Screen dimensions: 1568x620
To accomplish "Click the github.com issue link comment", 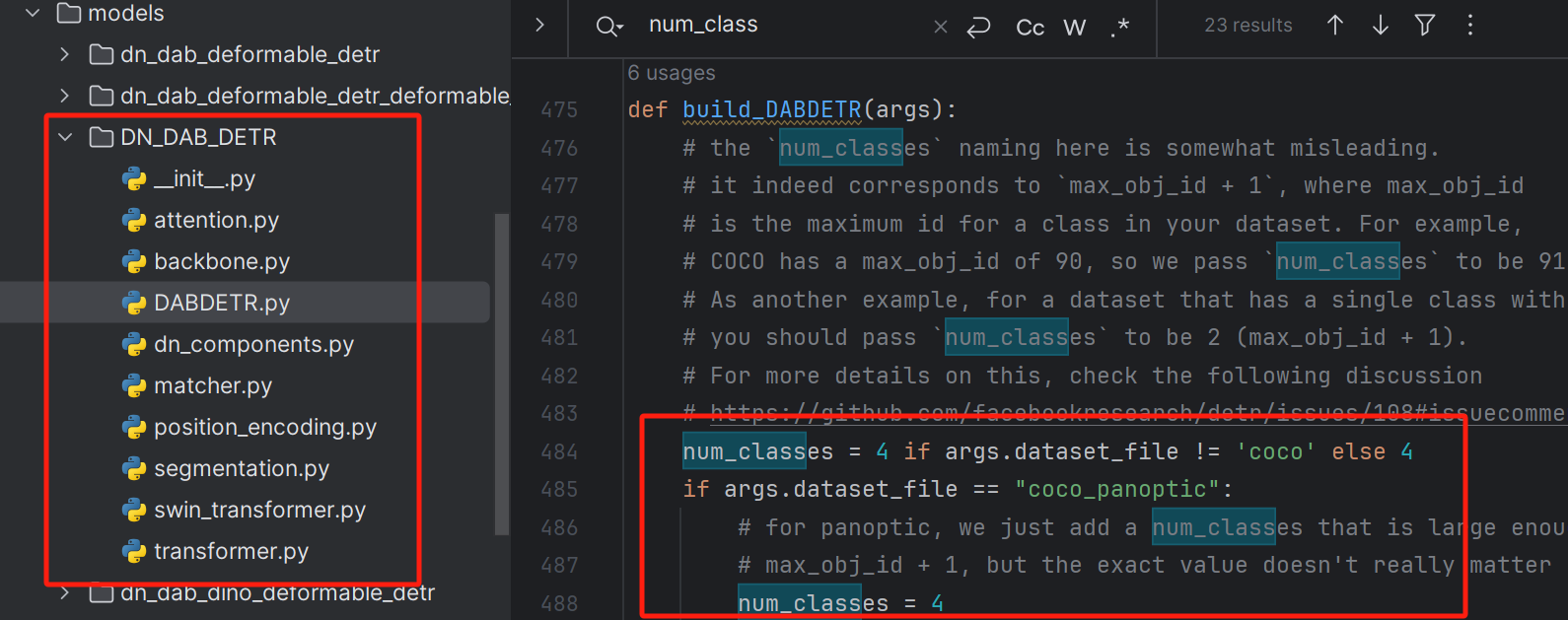I will click(1137, 413).
